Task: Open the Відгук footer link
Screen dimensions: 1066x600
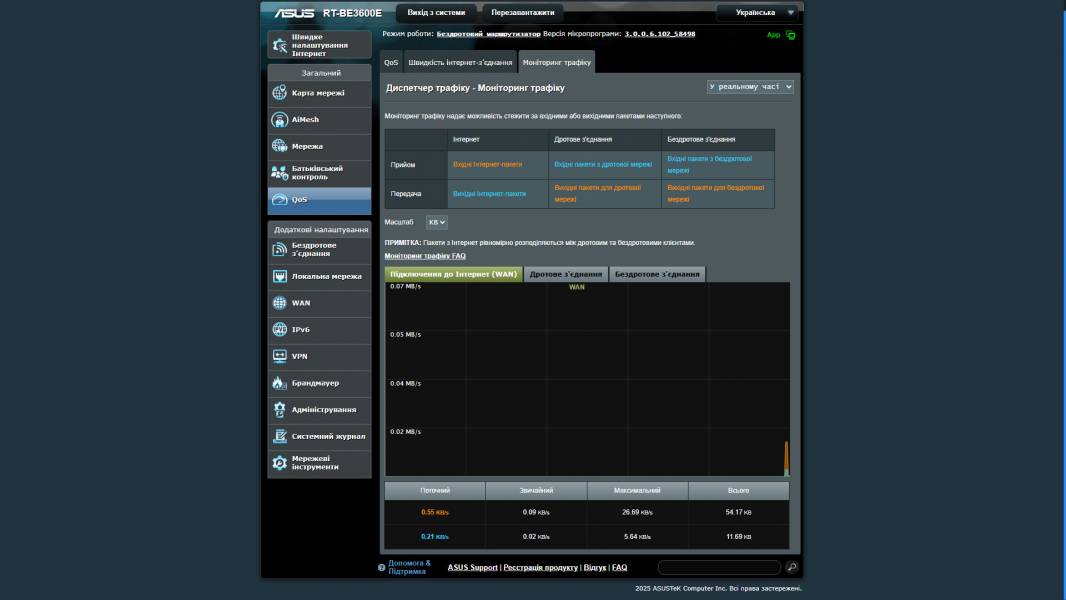Action: 595,567
